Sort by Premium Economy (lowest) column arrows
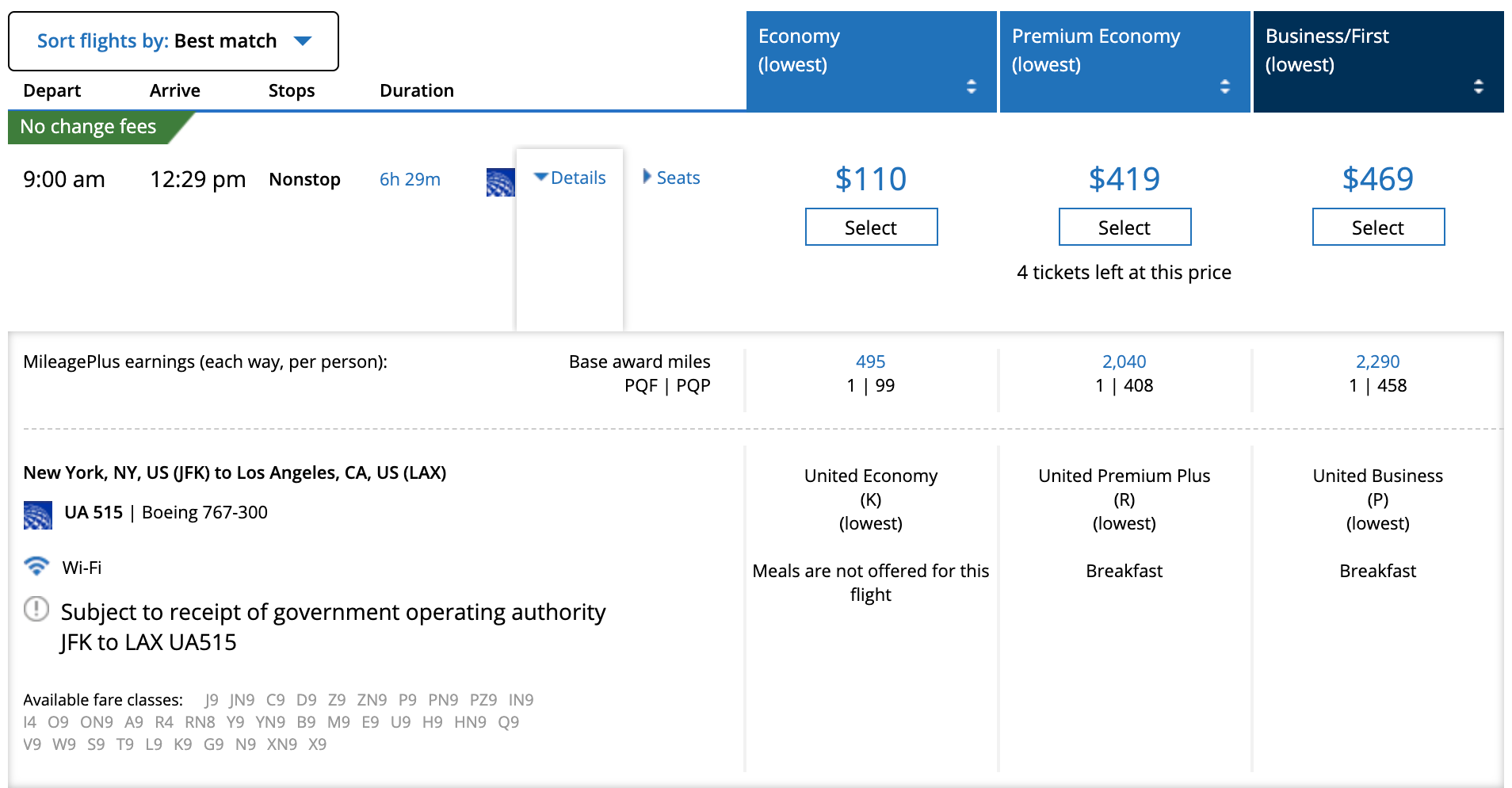 (1225, 86)
